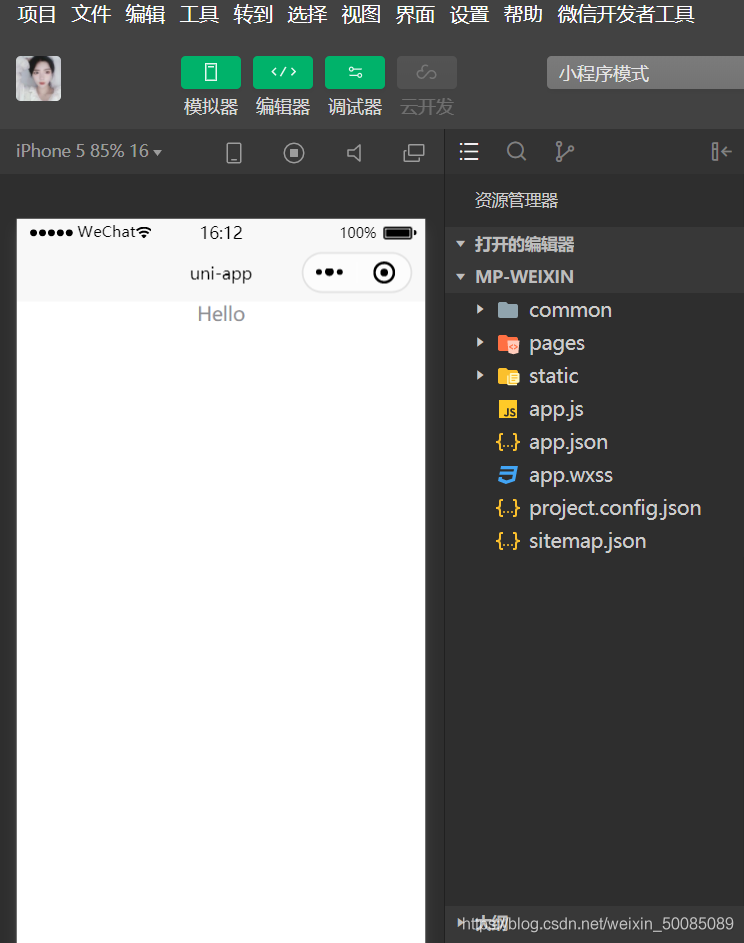744x943 pixels.
Task: Expand the pages folder
Action: [556, 343]
